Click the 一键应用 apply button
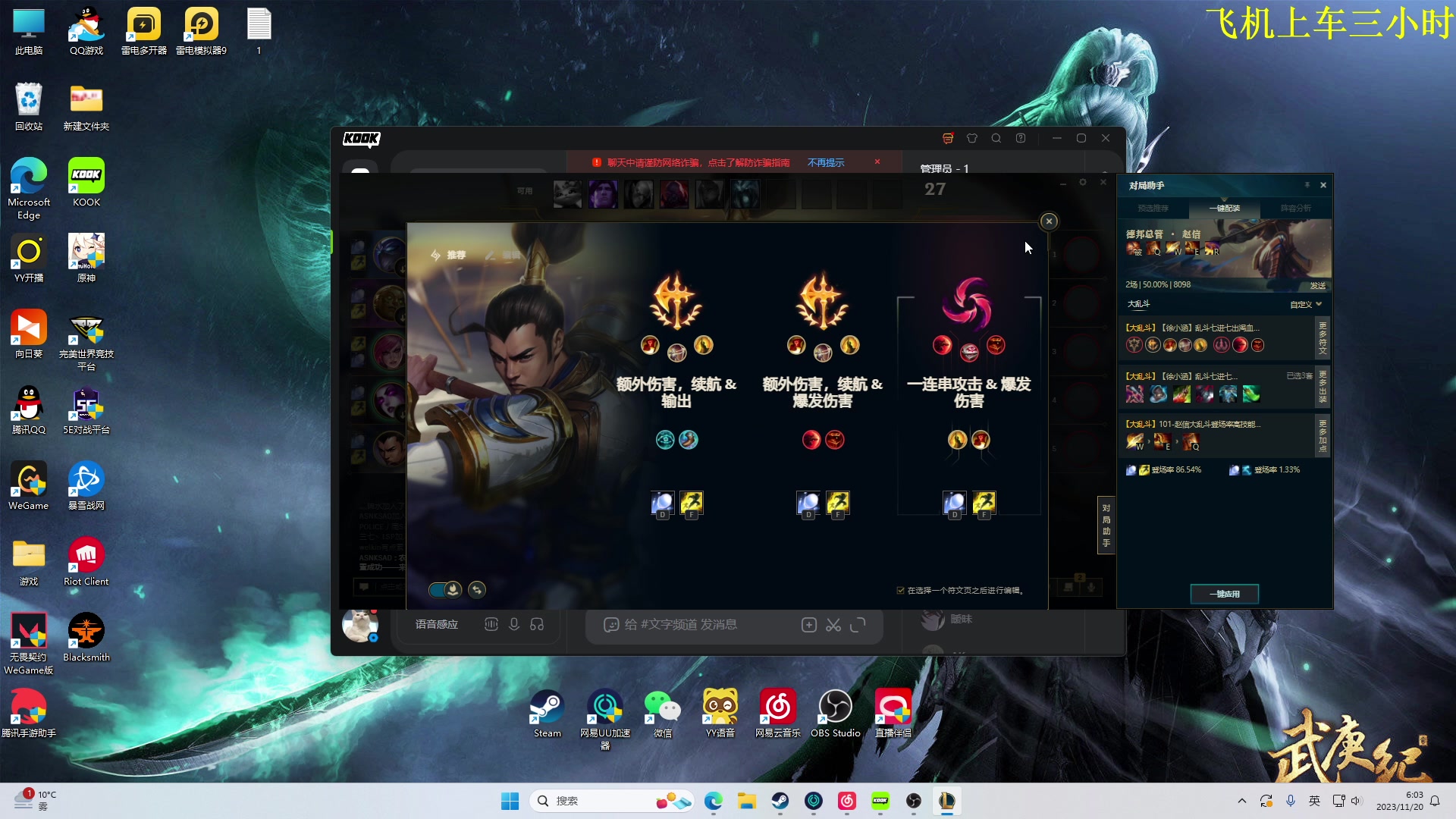The height and width of the screenshot is (819, 1456). (1224, 594)
